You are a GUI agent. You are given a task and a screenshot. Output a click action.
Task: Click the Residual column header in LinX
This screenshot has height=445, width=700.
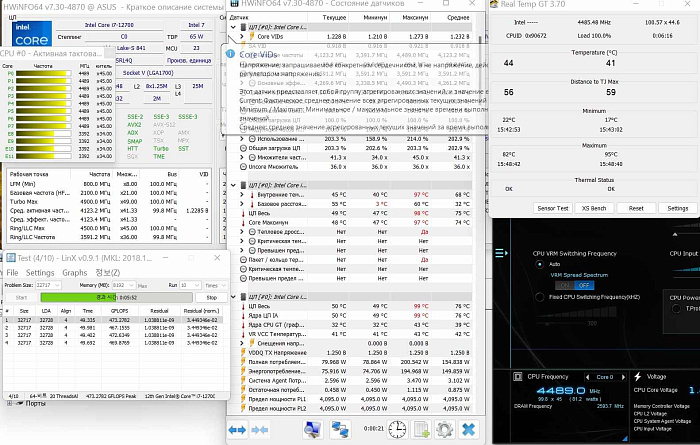[159, 311]
